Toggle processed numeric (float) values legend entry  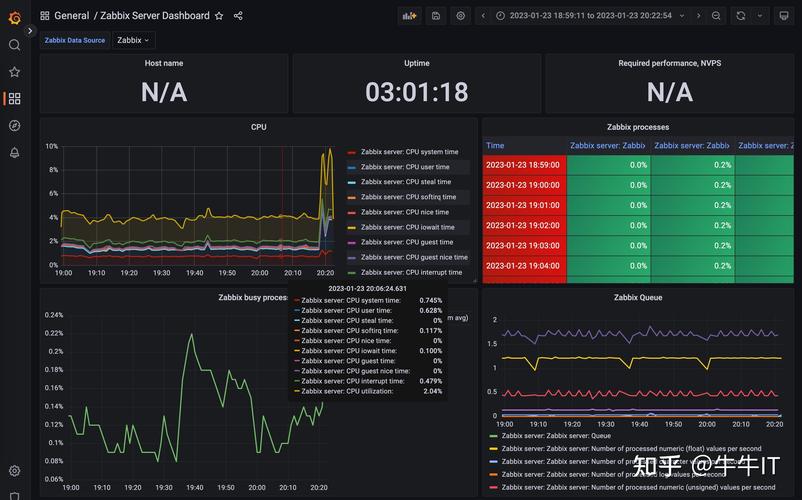pyautogui.click(x=631, y=449)
